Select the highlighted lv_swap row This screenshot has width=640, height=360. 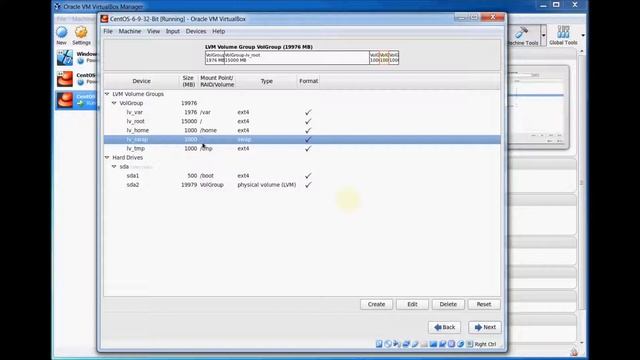[302, 140]
